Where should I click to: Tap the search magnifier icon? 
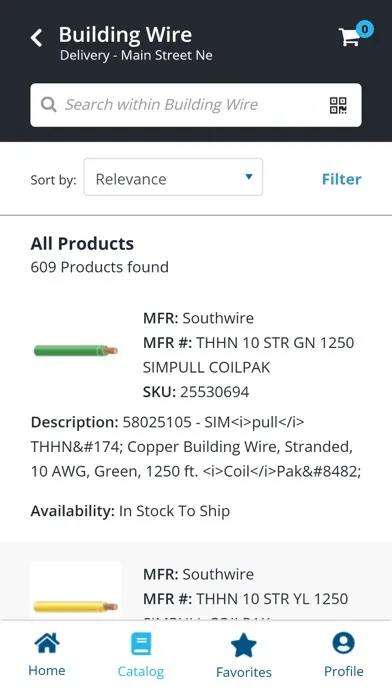(48, 105)
